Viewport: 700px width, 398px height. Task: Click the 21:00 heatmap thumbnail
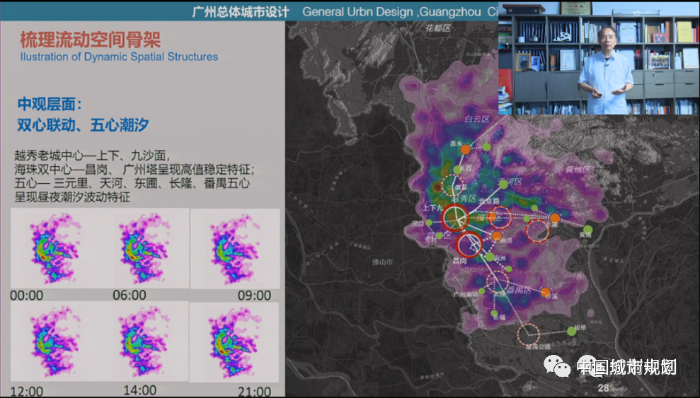pos(235,342)
